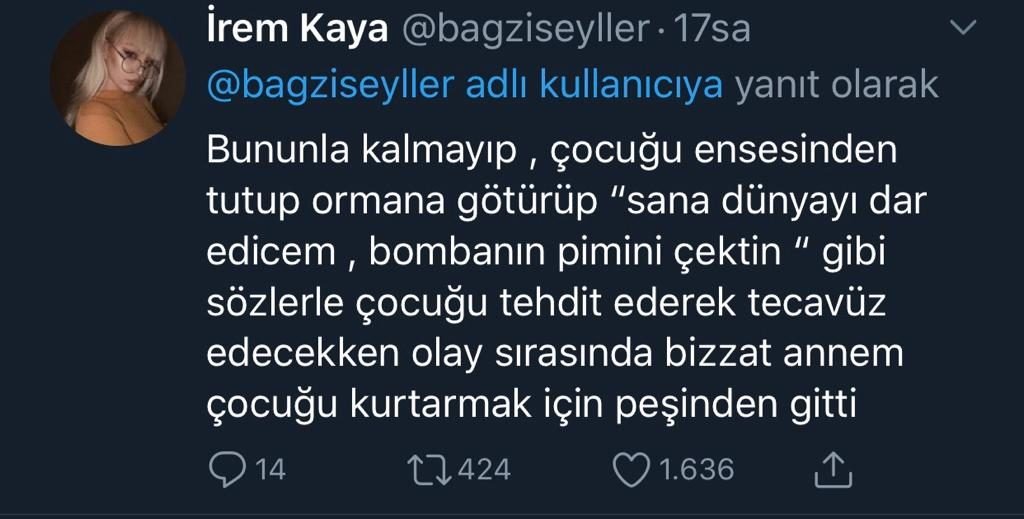Screen dimensions: 1024x519
Task: Click the reply speech bubble icon
Action: pyautogui.click(x=227, y=469)
